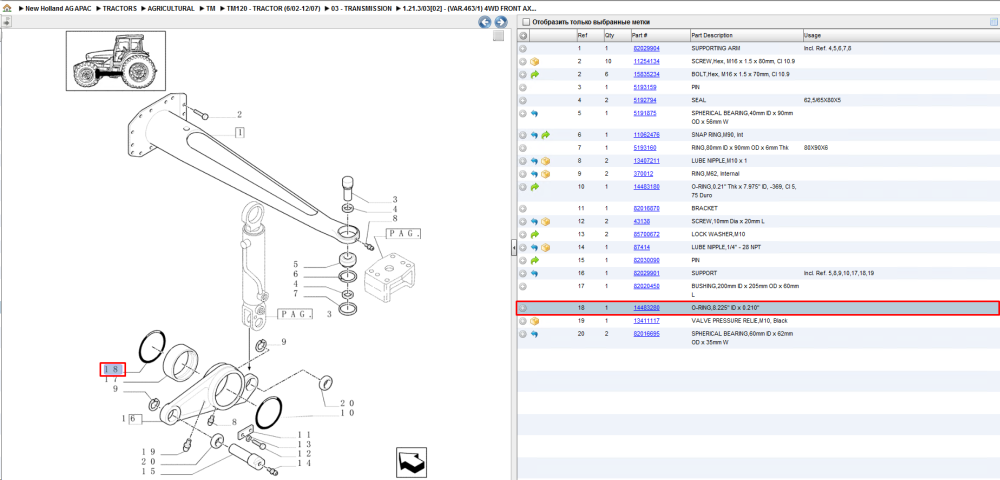Image resolution: width=1000 pixels, height=480 pixels.
Task: Select 'Incl. Ref. 5,8,9,10,17,18,19' usage text
Action: coord(839,273)
